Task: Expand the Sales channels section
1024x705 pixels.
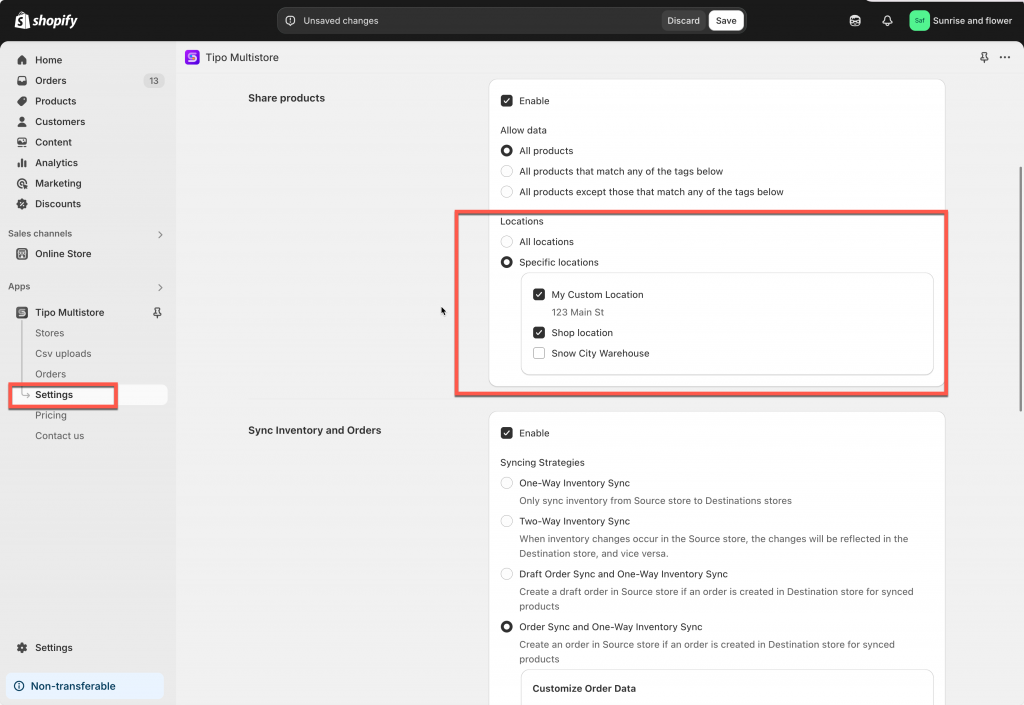Action: click(160, 234)
